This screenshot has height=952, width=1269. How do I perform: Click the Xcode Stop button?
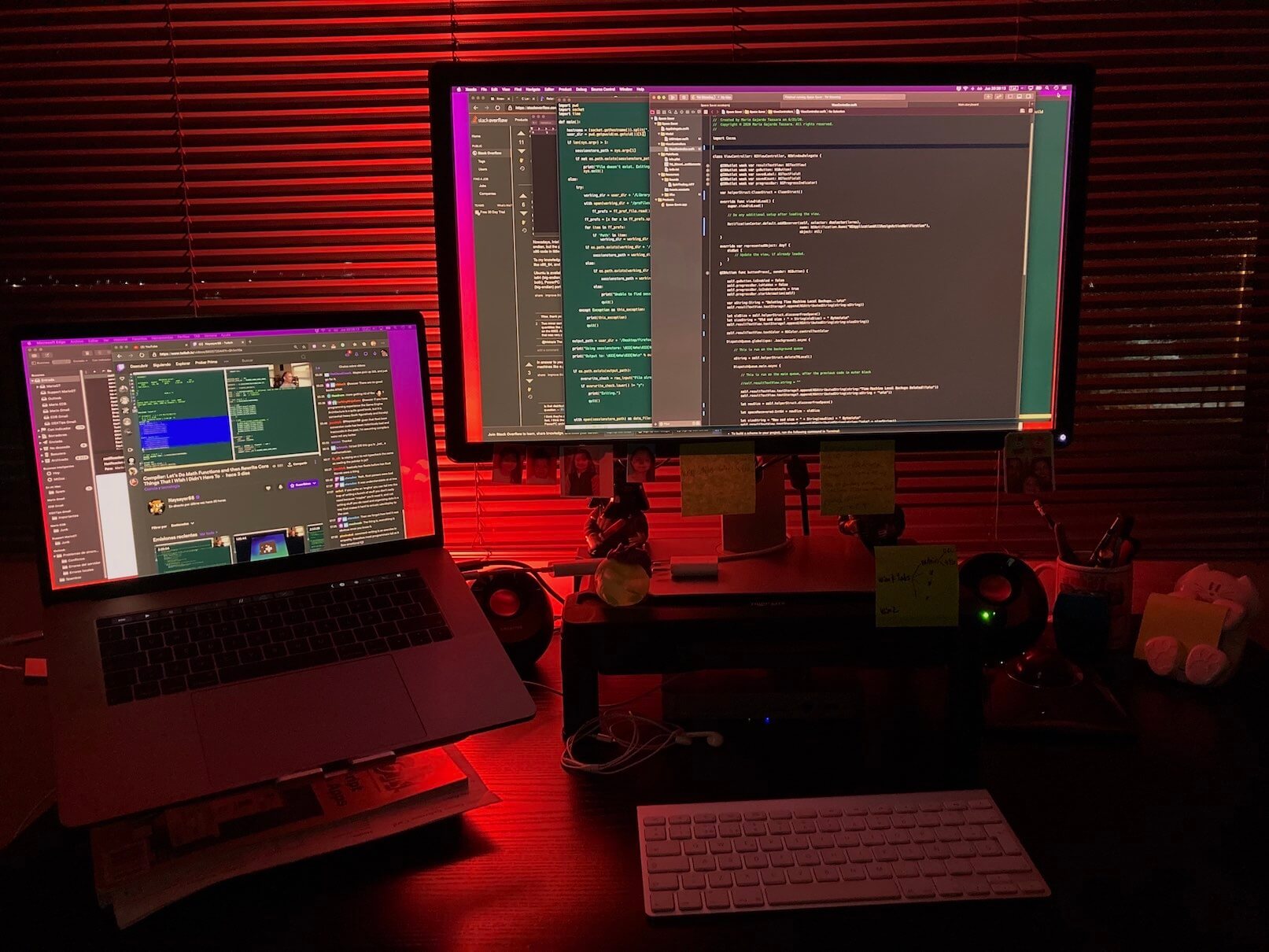(x=683, y=98)
